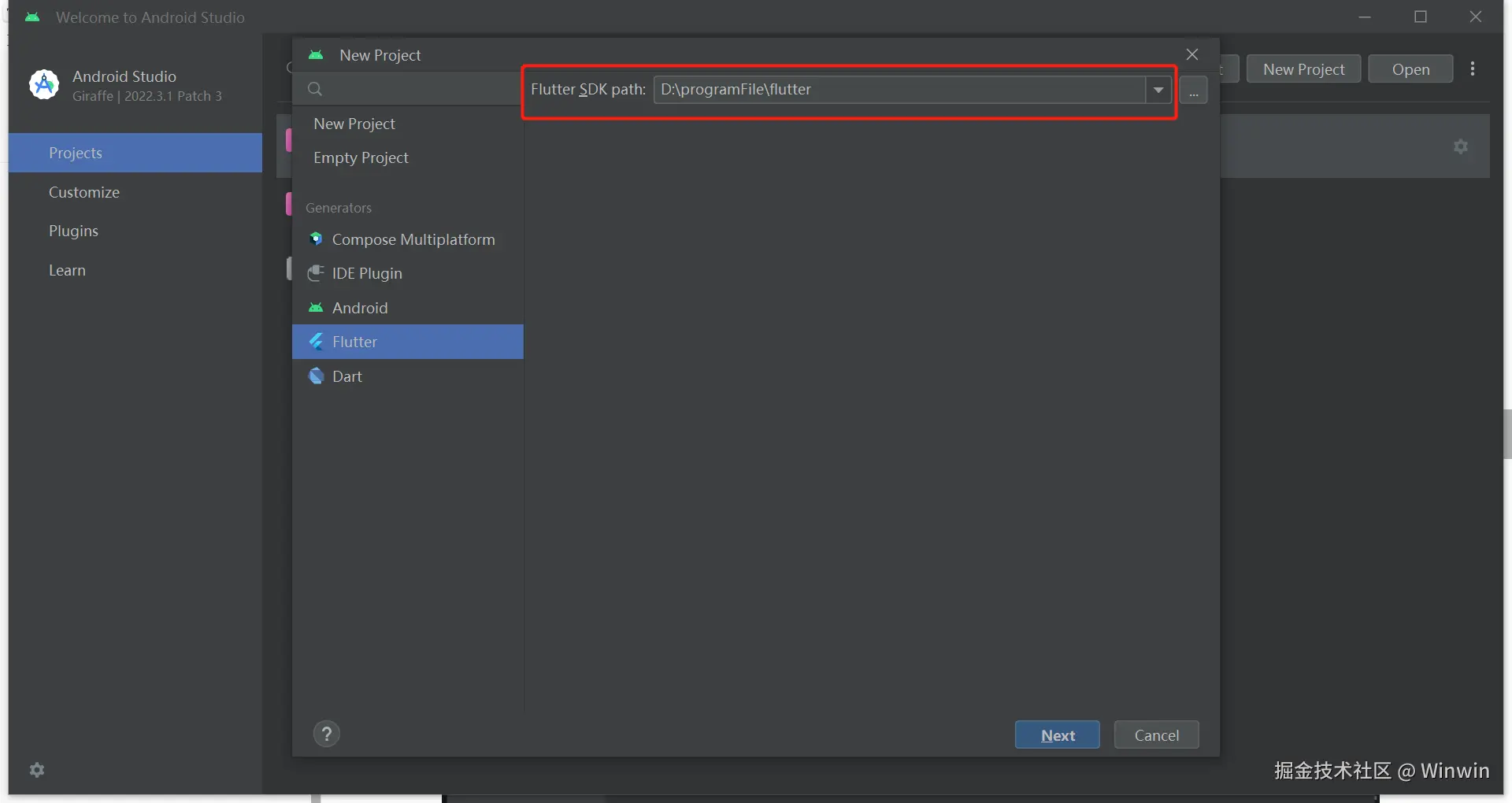
Task: Open settings gear at sidebar bottom
Action: pyautogui.click(x=37, y=770)
